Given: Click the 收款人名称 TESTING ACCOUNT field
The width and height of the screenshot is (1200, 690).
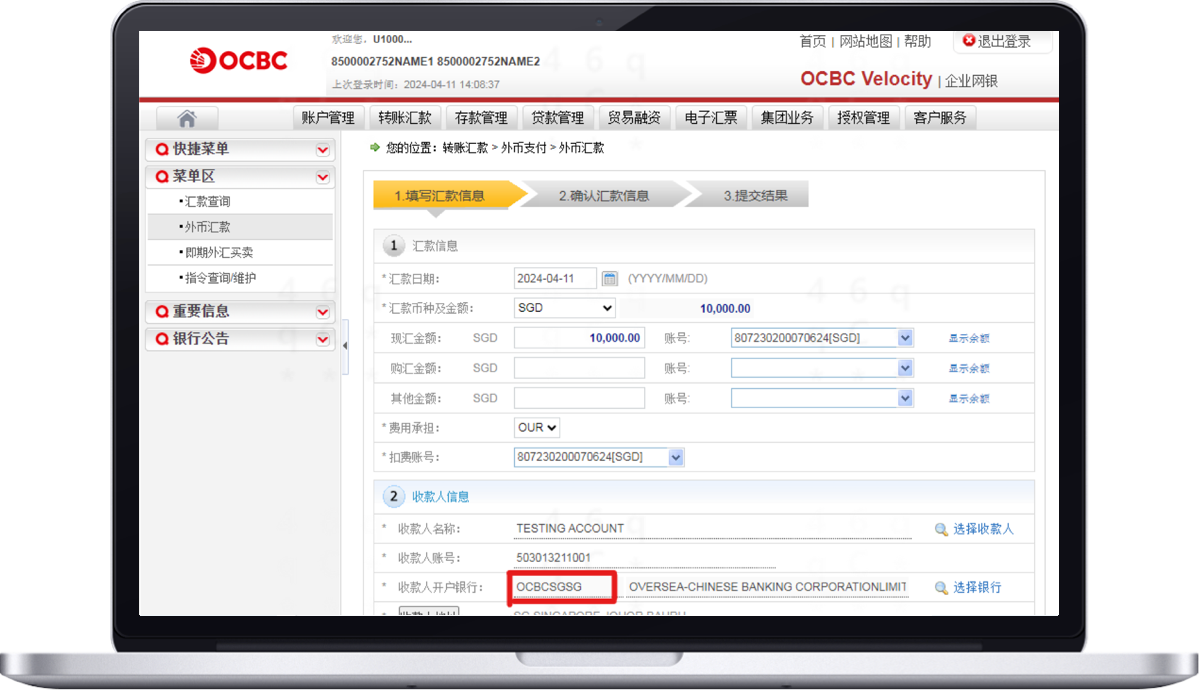Looking at the screenshot, I should tap(712, 529).
